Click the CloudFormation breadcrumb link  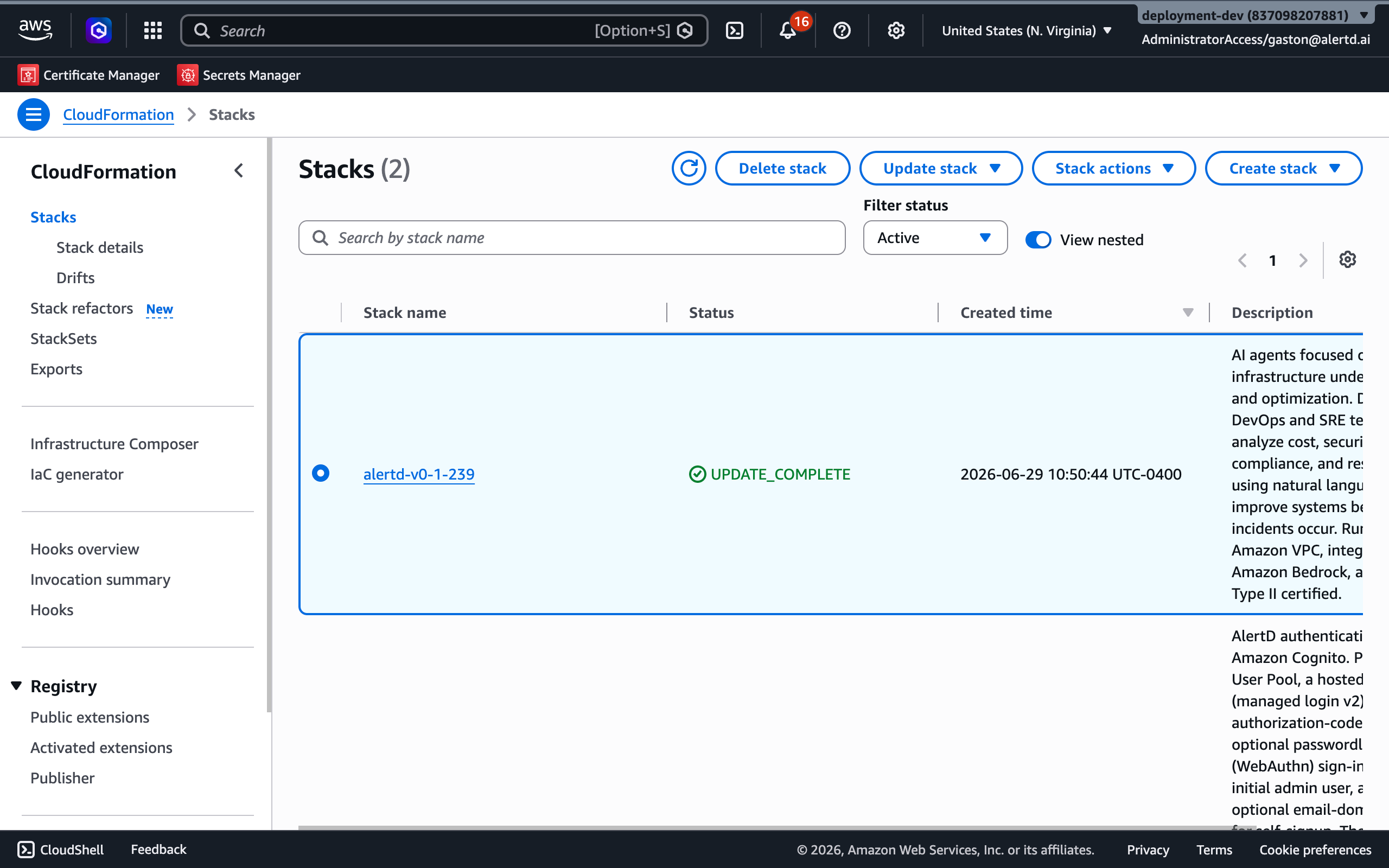118,114
